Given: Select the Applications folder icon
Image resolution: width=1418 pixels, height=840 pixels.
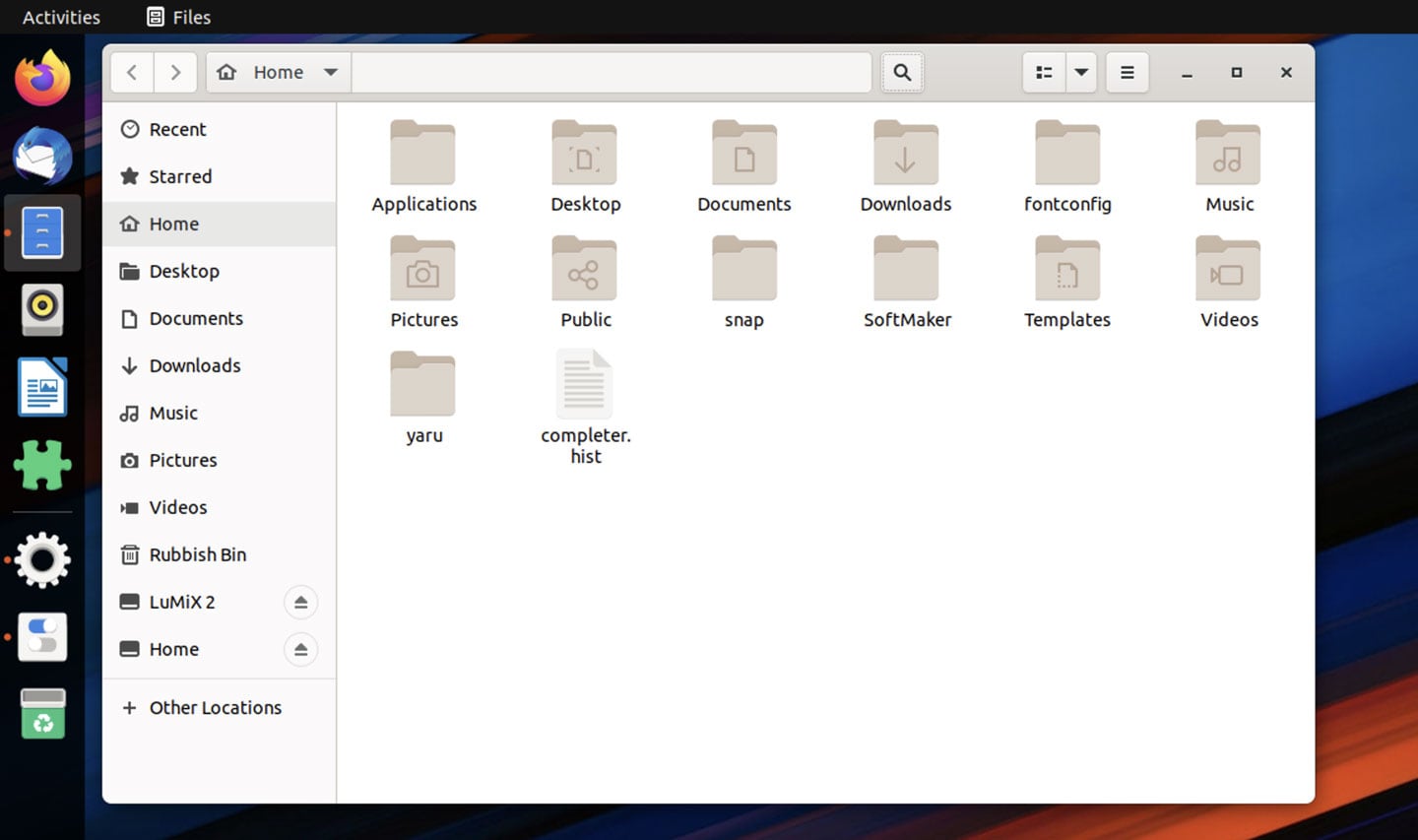Looking at the screenshot, I should [x=422, y=153].
